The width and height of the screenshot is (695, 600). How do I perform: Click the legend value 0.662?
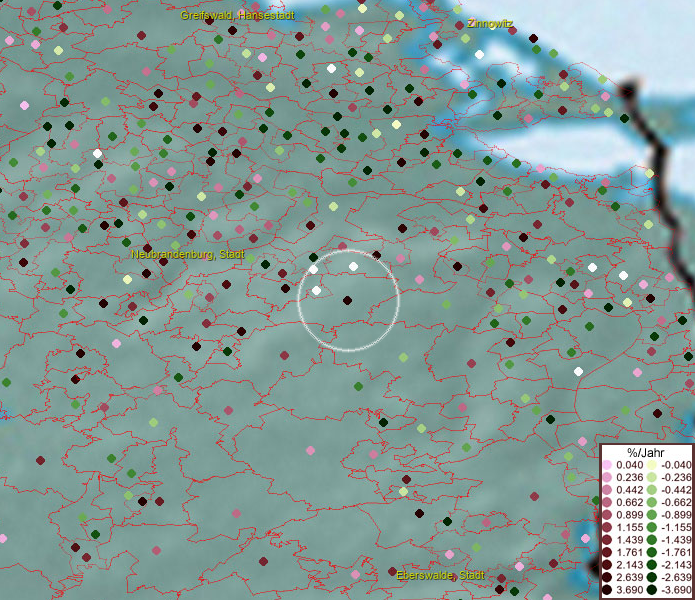coord(630,503)
